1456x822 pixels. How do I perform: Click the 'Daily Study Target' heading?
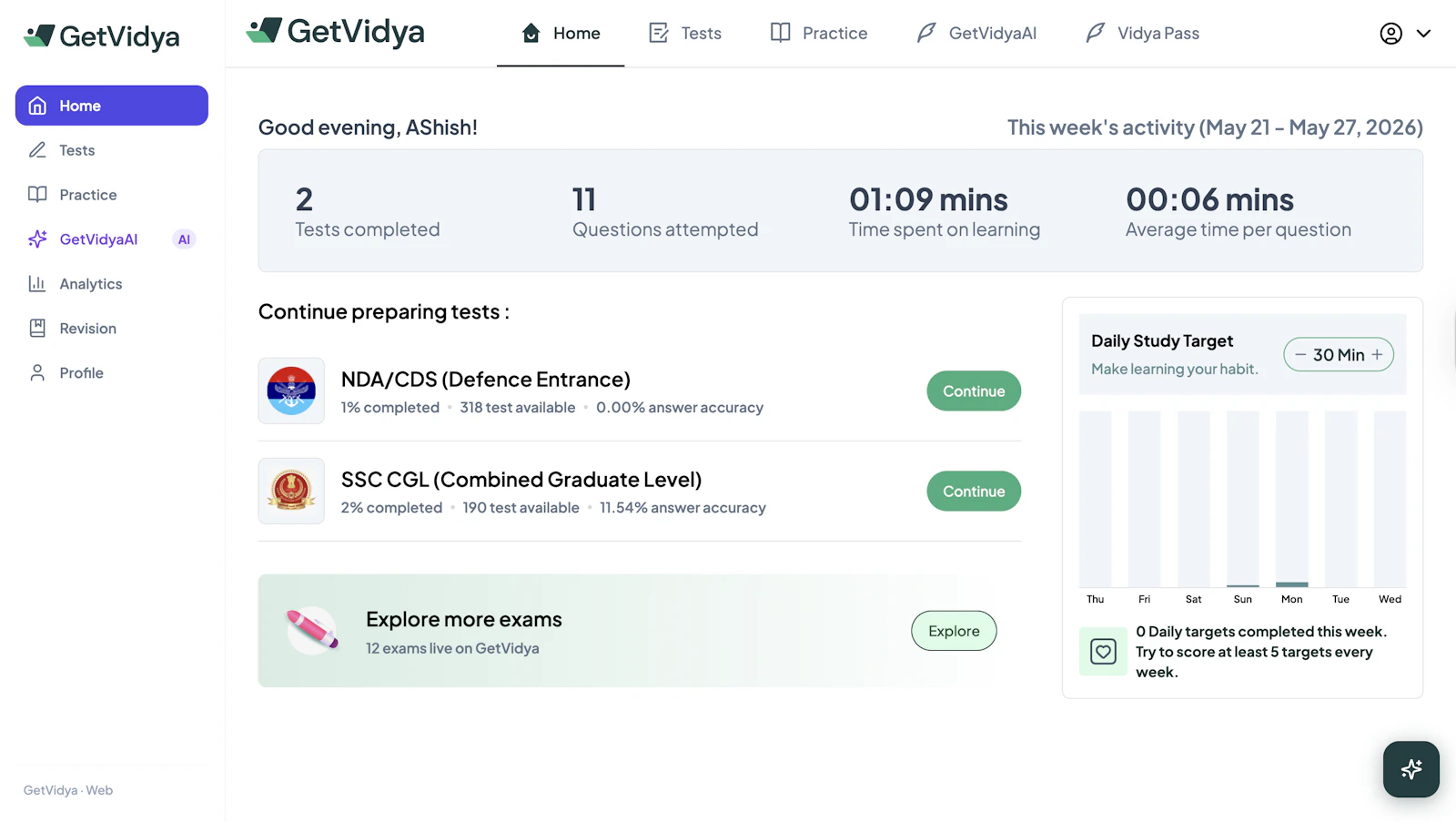(1162, 341)
